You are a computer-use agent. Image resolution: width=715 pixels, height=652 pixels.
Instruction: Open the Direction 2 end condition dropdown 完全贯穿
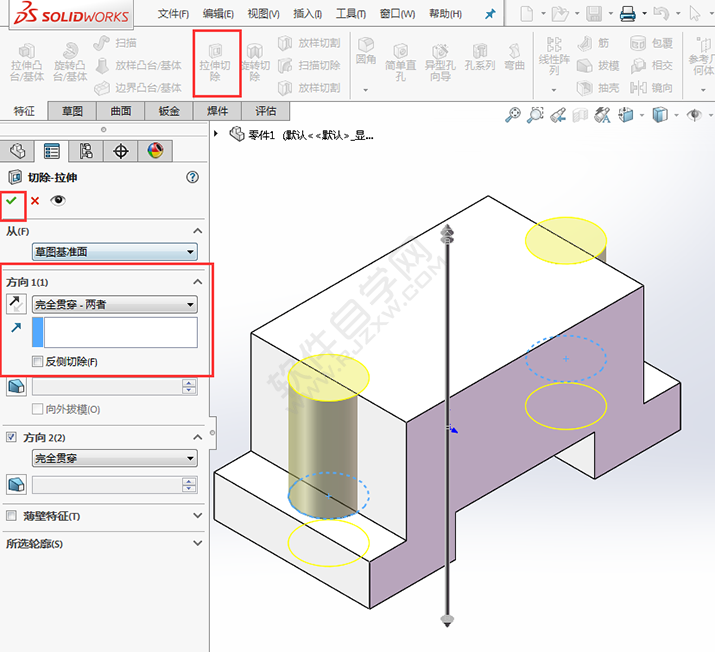pyautogui.click(x=115, y=458)
